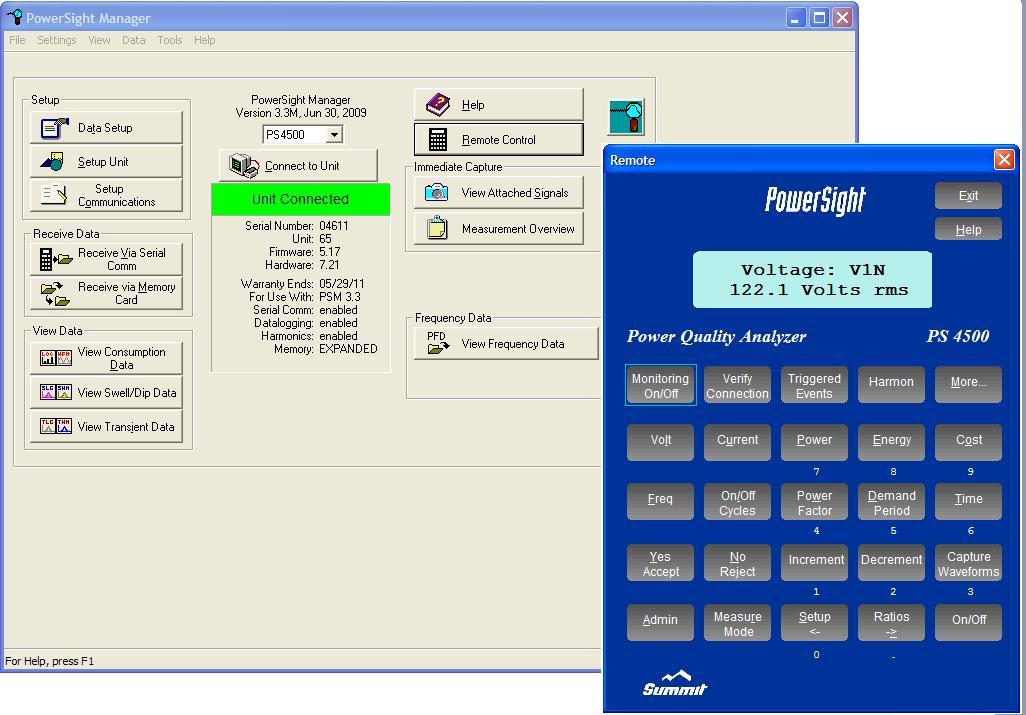Image resolution: width=1026 pixels, height=715 pixels.
Task: Click the Decrement remote key
Action: tap(891, 563)
